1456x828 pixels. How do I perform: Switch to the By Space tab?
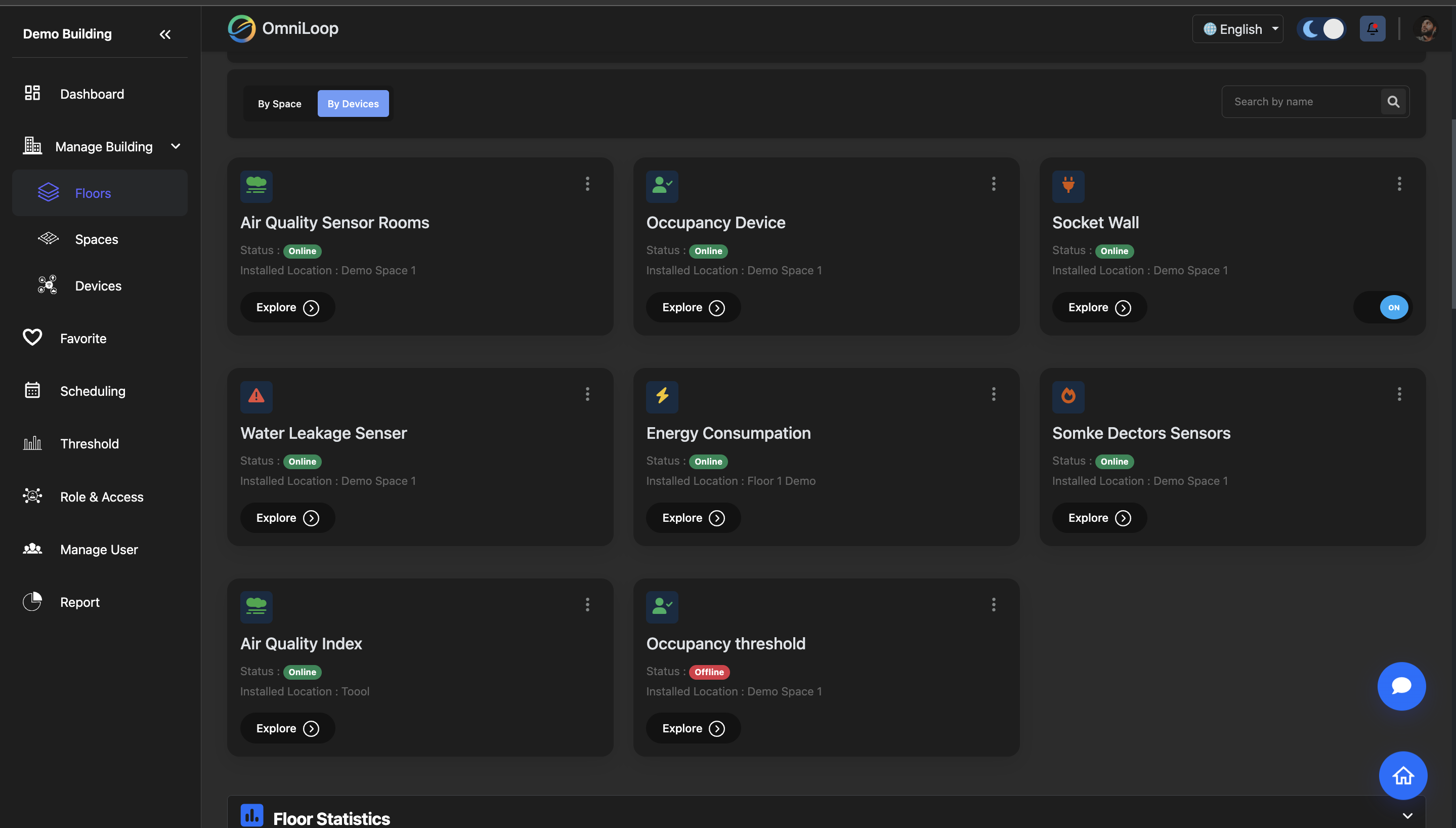pos(280,103)
